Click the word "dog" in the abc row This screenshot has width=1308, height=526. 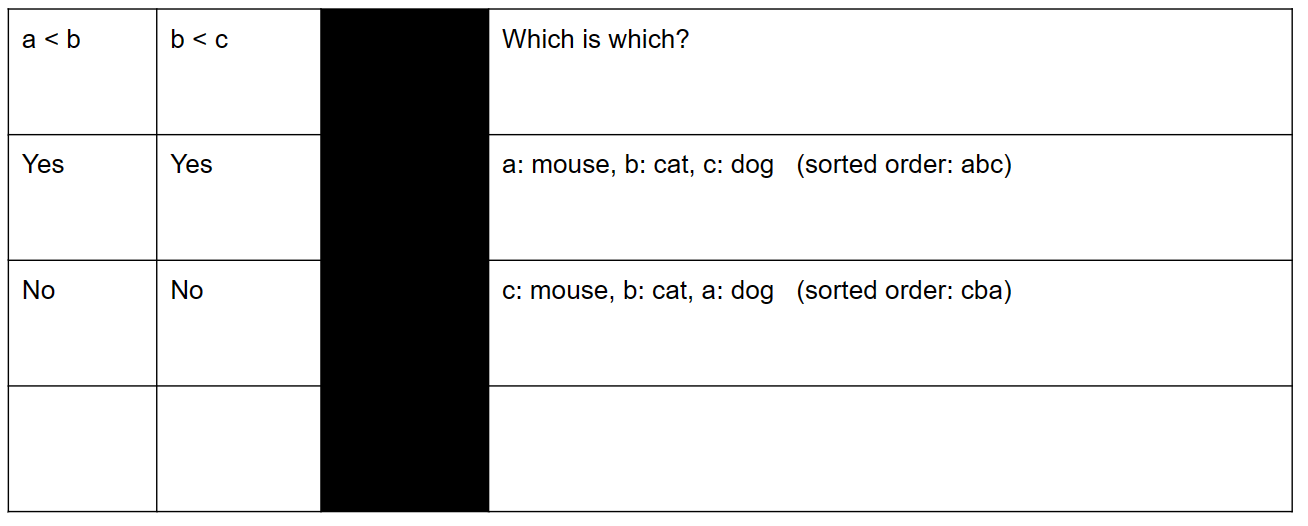click(x=752, y=165)
